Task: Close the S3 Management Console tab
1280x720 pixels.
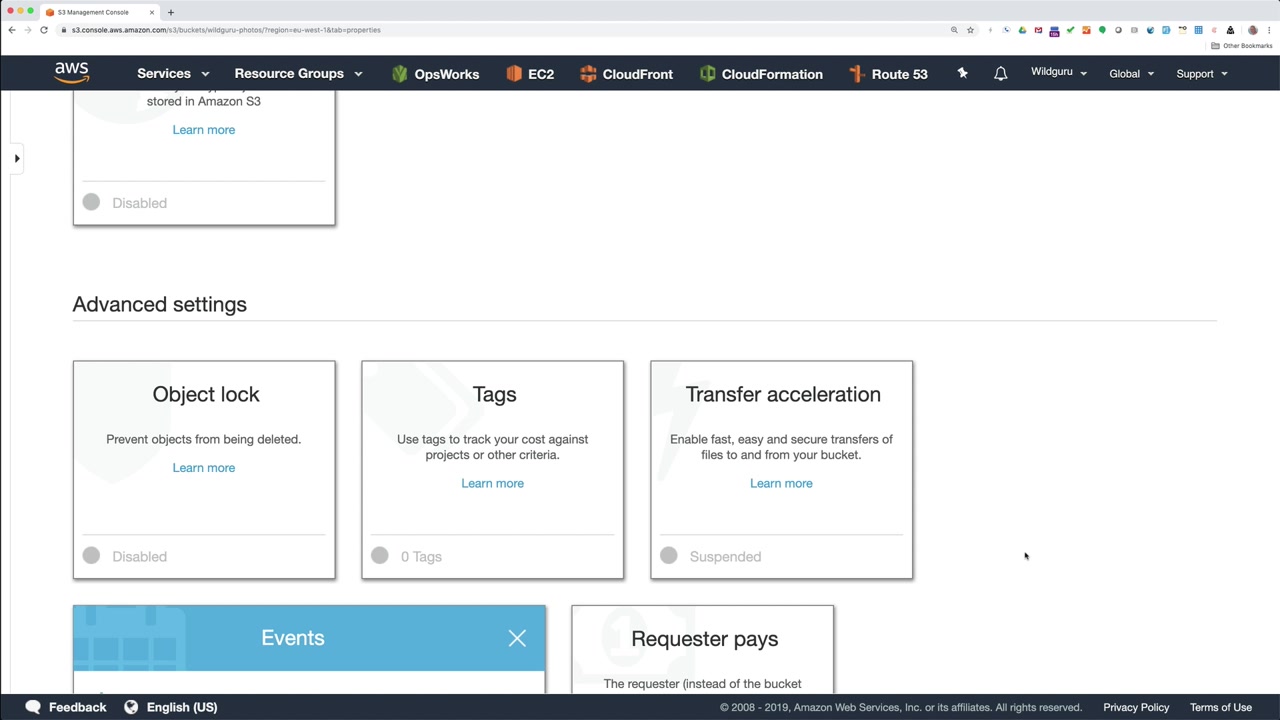Action: coord(152,12)
